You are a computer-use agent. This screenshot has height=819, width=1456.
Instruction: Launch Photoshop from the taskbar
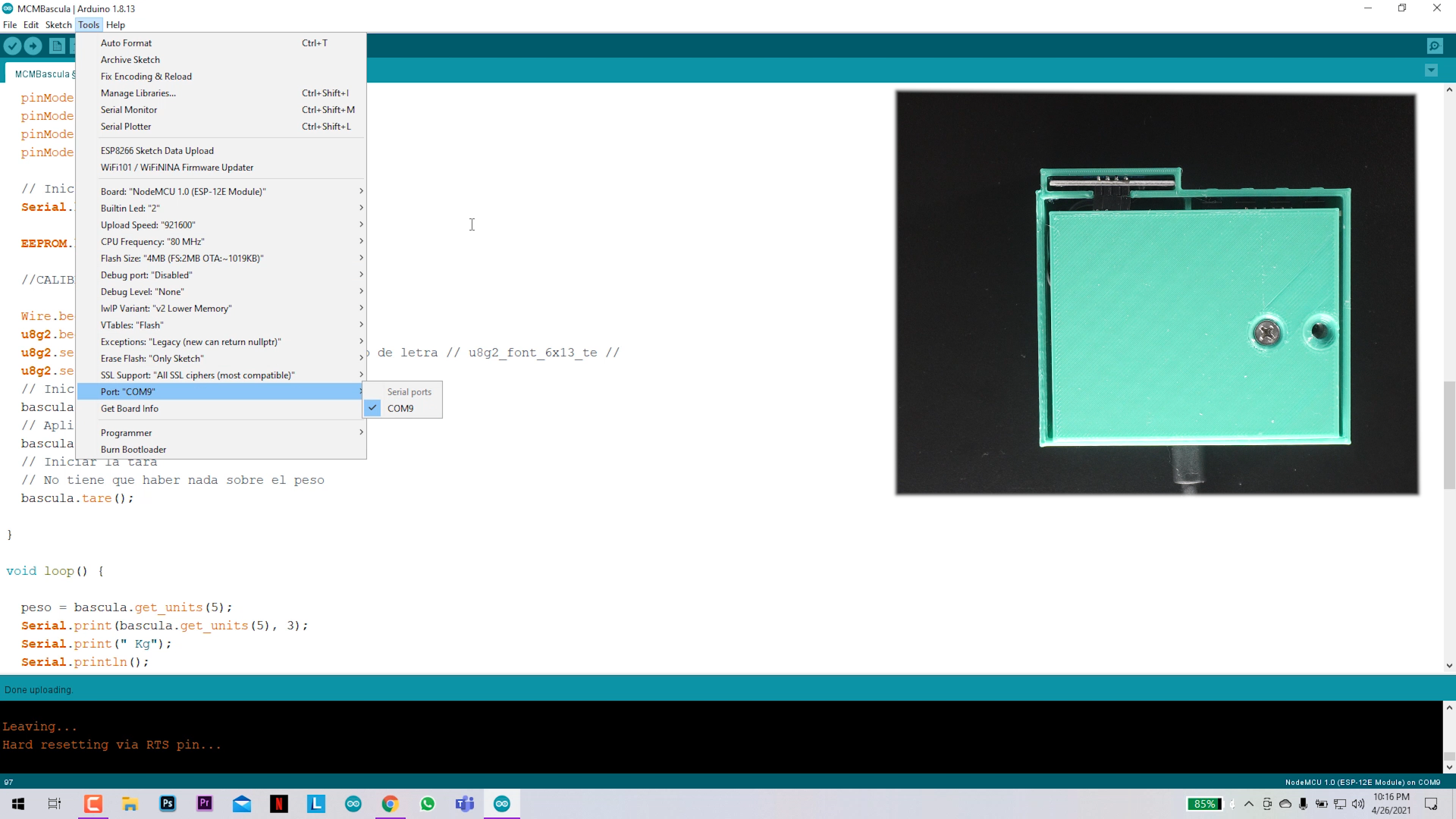(167, 803)
